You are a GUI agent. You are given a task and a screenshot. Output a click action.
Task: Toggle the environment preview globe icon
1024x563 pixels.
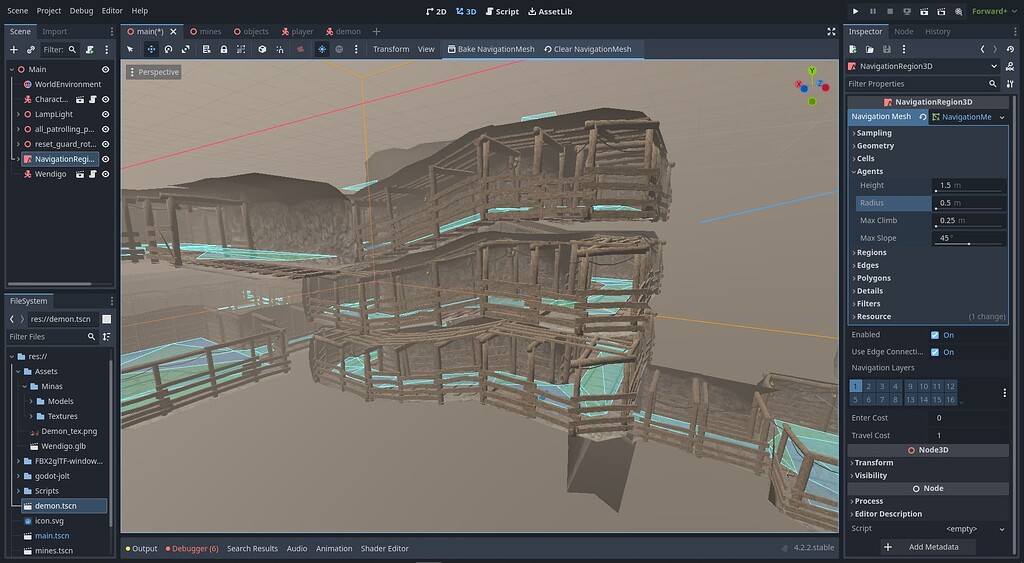[339, 49]
